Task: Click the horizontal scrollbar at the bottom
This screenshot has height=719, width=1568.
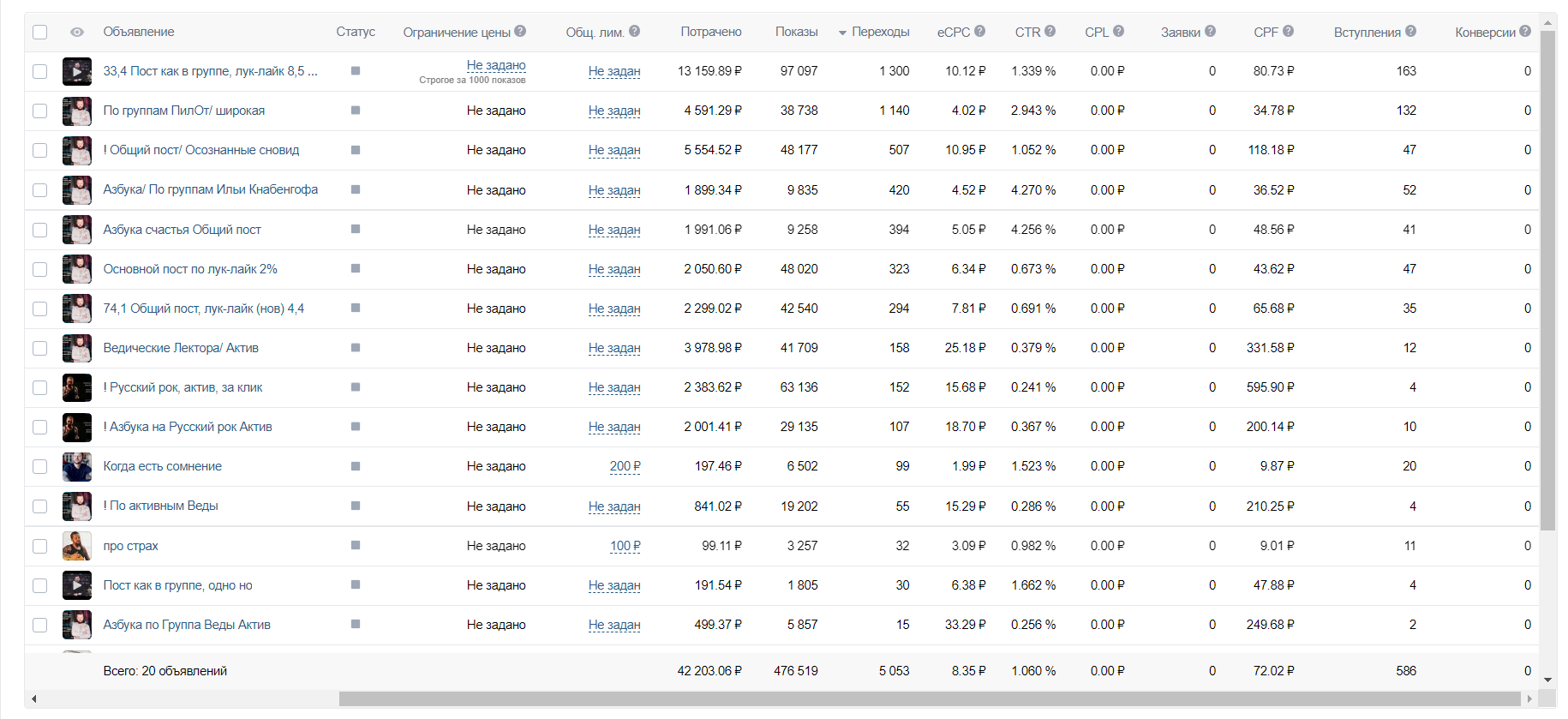Action: [929, 698]
